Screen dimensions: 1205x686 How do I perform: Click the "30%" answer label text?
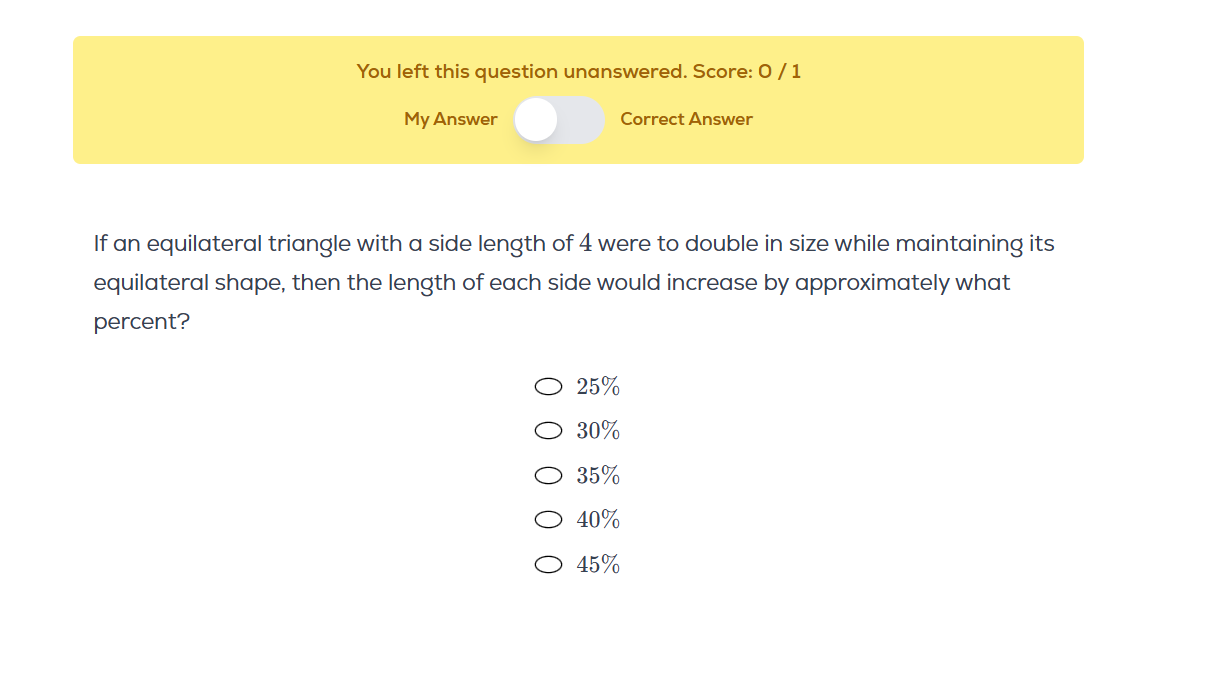(598, 431)
